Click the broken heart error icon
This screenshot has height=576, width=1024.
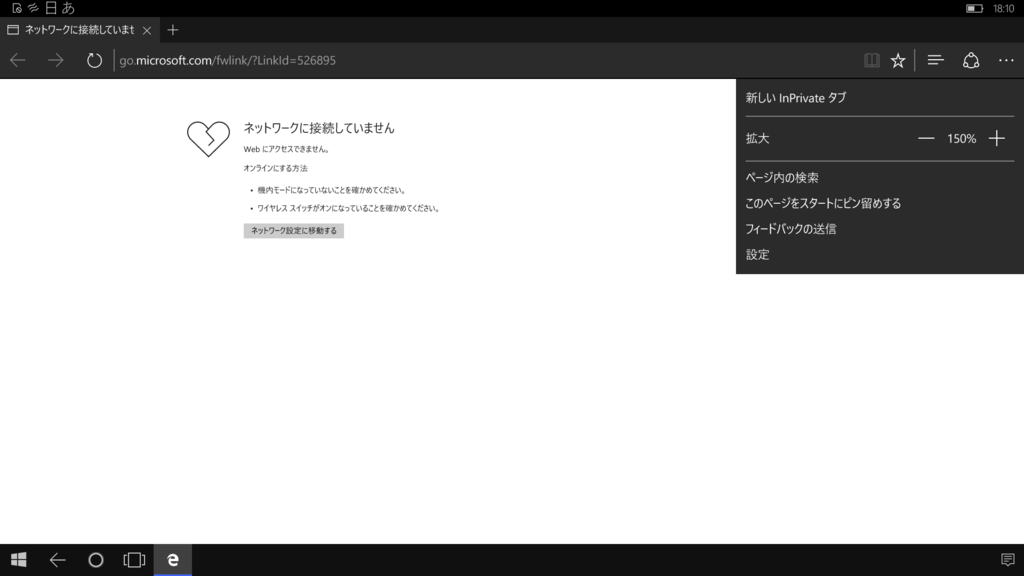(x=208, y=138)
